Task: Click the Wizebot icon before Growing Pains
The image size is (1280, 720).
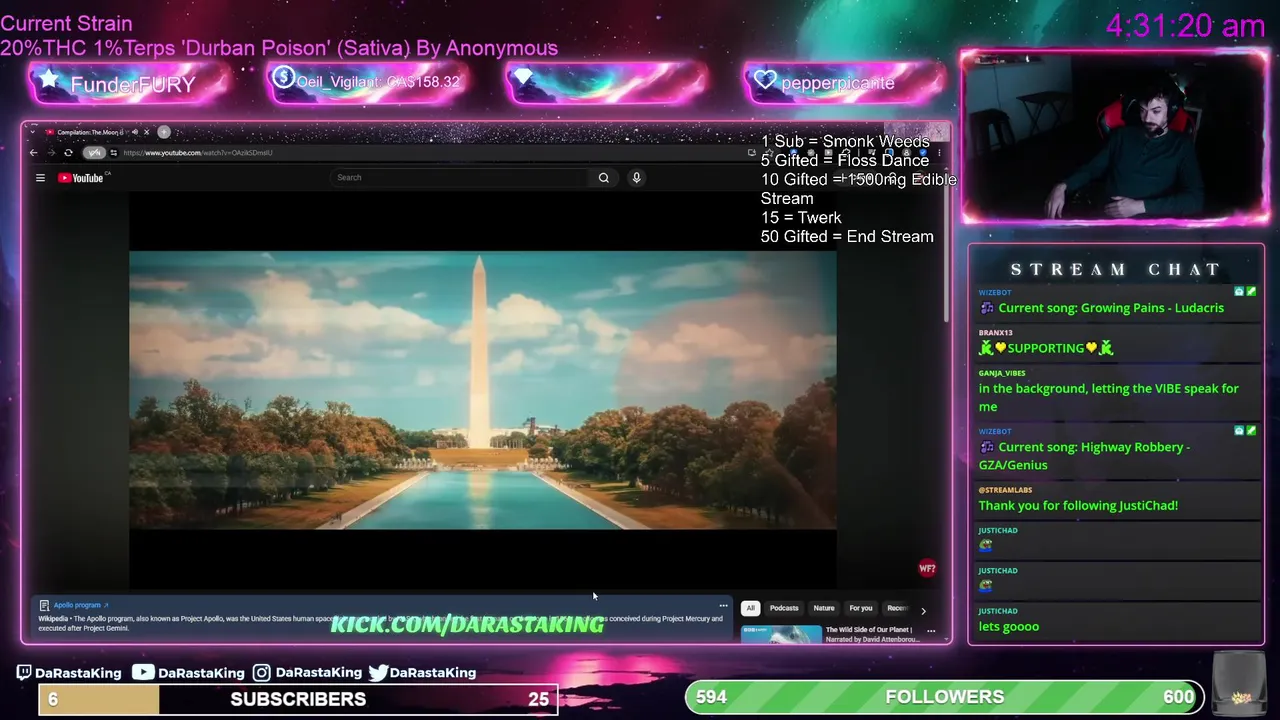Action: click(987, 308)
